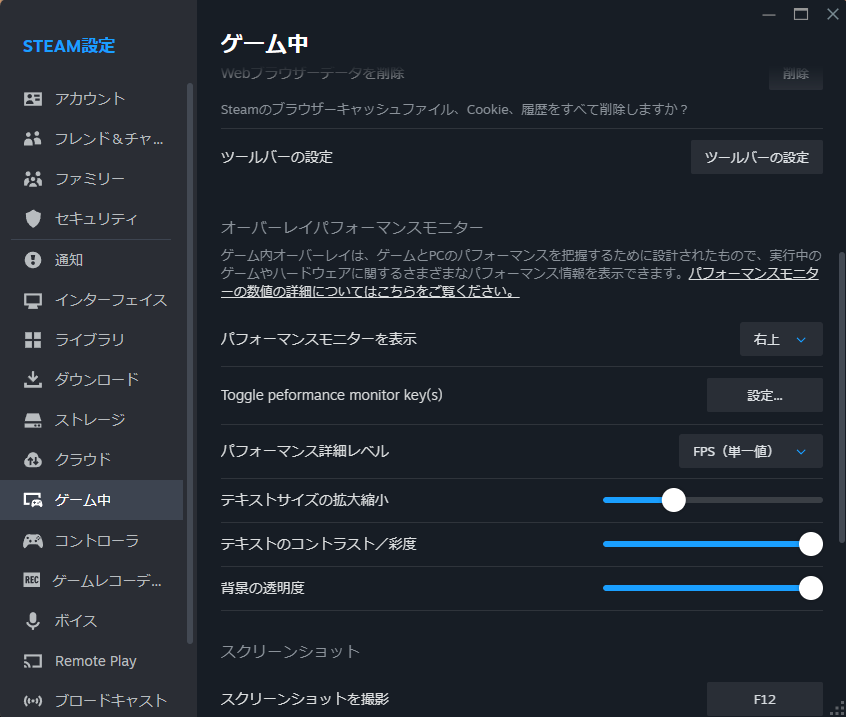Switch to the Remote Play section
Image resolution: width=846 pixels, height=717 pixels.
point(95,661)
